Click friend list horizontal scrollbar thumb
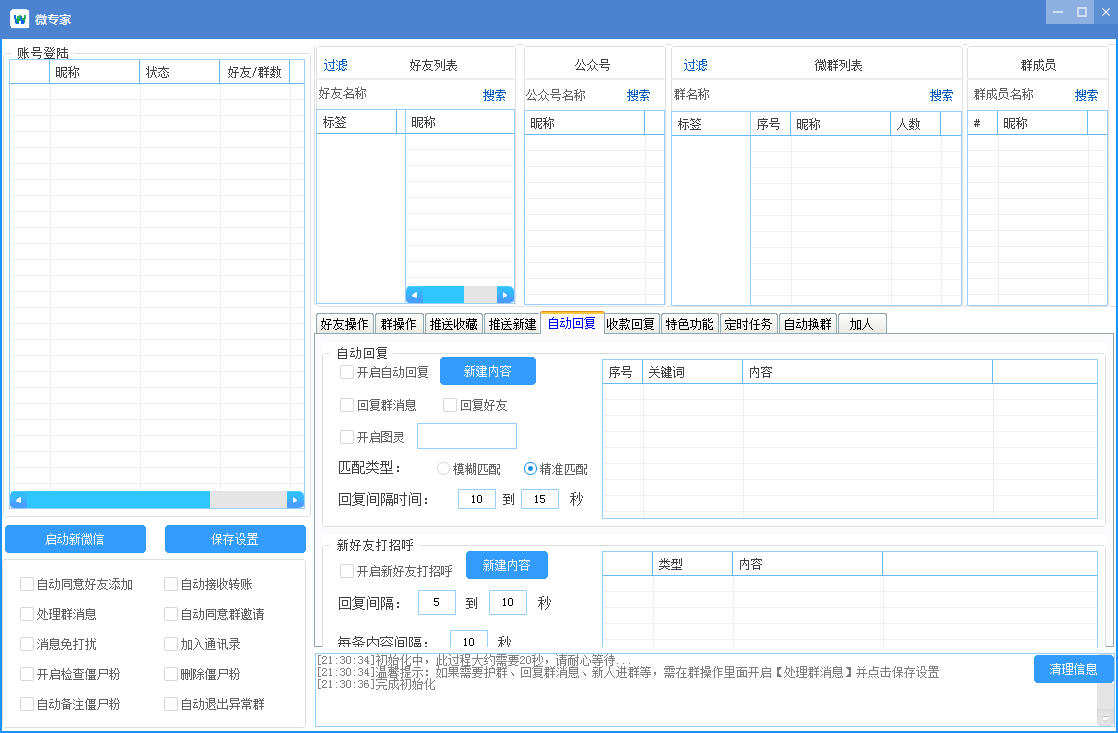Screen dimensions: 1118x733 tap(443, 294)
